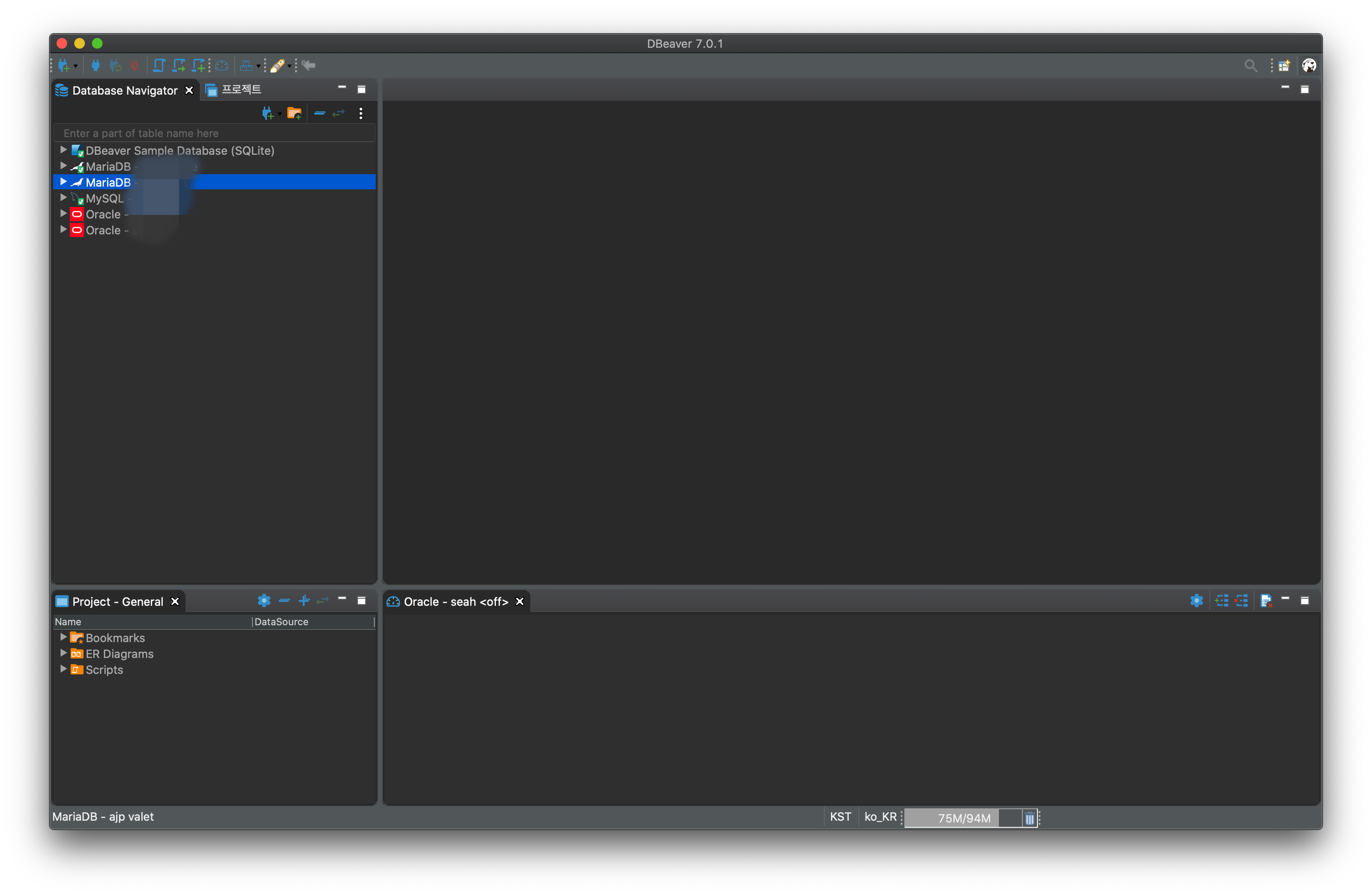Collapse all nodes in Database Navigator
Image resolution: width=1372 pixels, height=895 pixels.
click(320, 113)
